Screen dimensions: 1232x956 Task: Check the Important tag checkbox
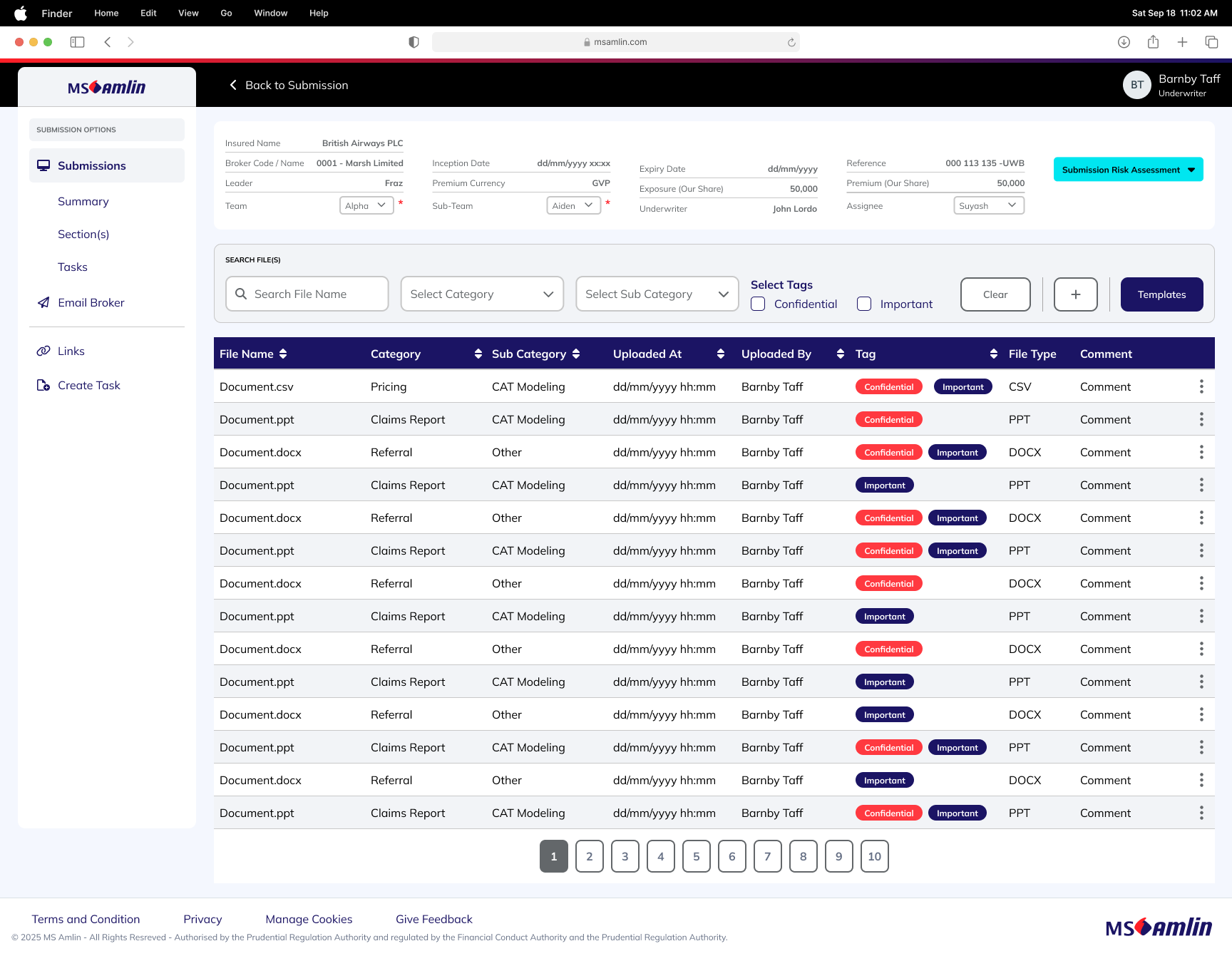(864, 304)
